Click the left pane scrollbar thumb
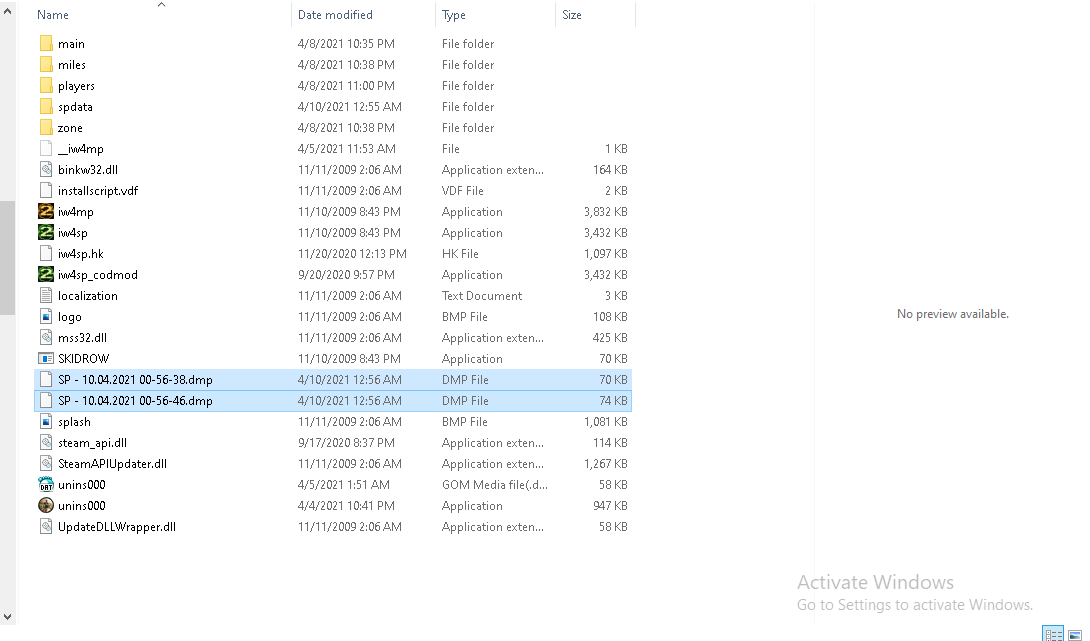 click(7, 258)
